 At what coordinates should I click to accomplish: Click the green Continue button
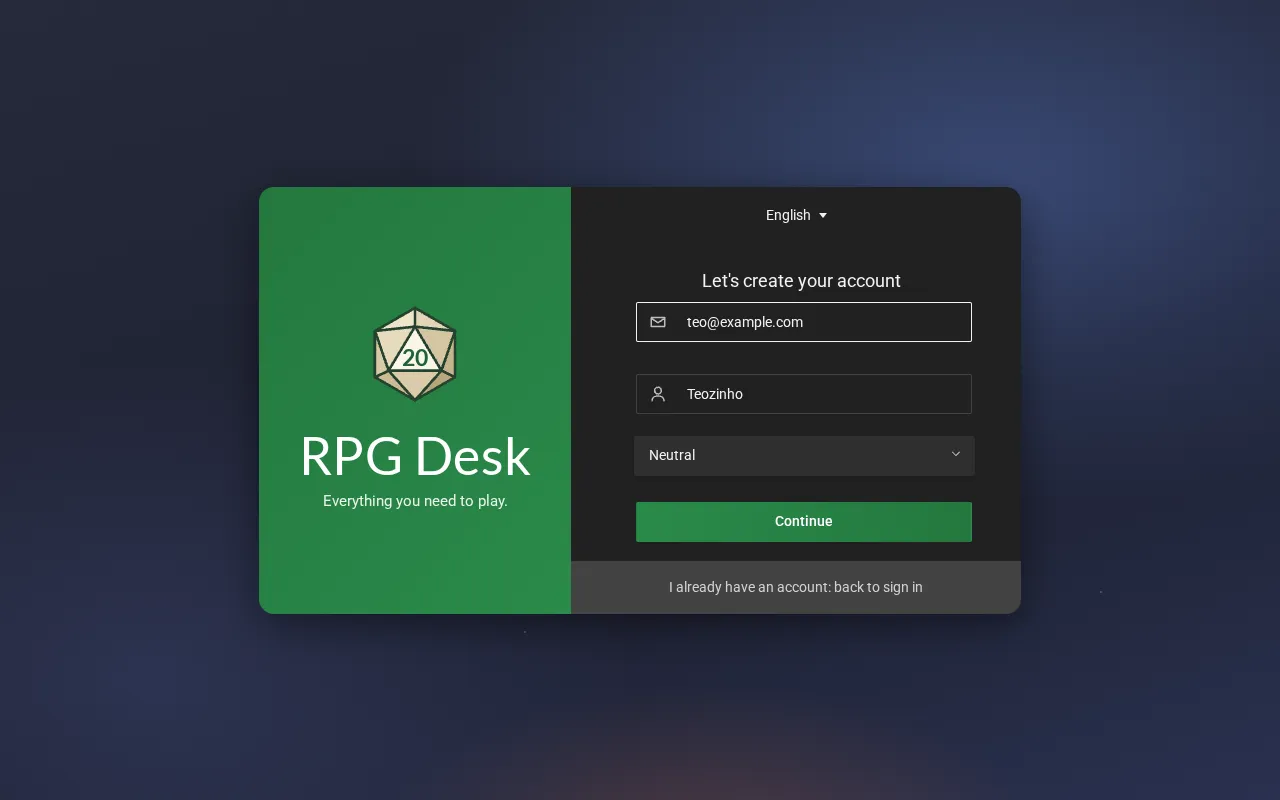pyautogui.click(x=804, y=522)
